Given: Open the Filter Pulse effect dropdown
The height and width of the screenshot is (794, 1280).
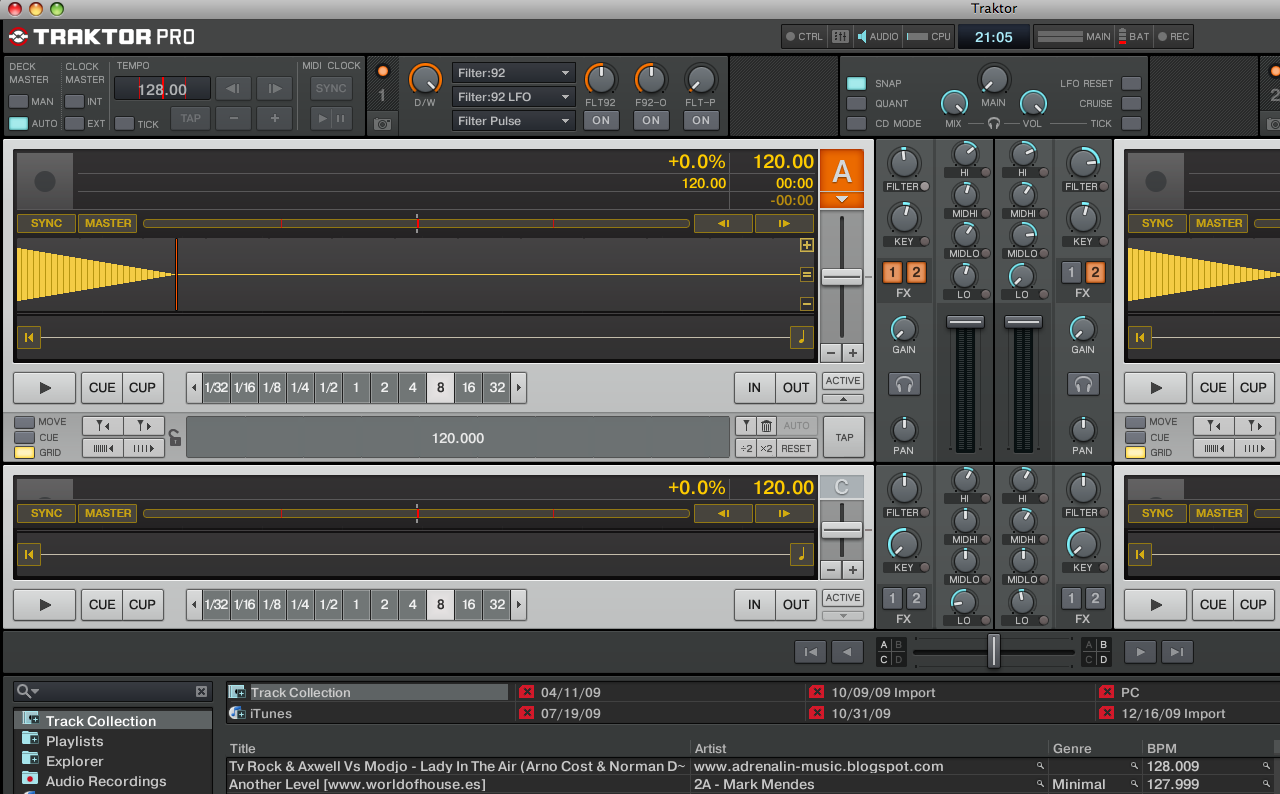Looking at the screenshot, I should click(x=513, y=121).
